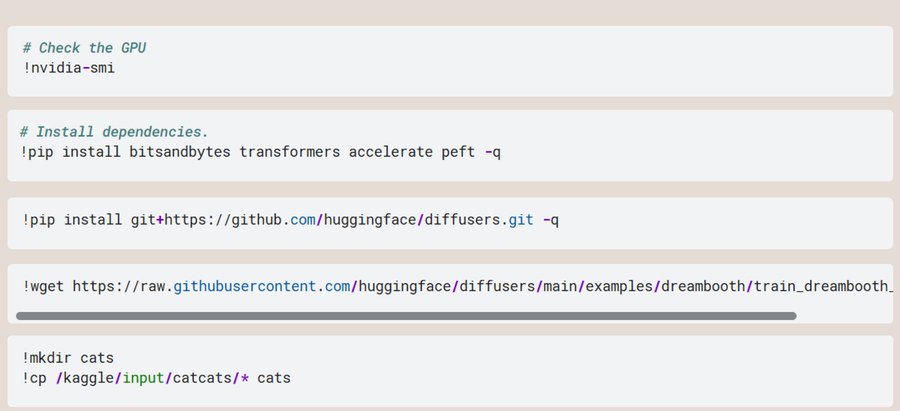Click 'huggingface' in the pip git URL
Screen dimensions: 900x411
click(x=370, y=219)
